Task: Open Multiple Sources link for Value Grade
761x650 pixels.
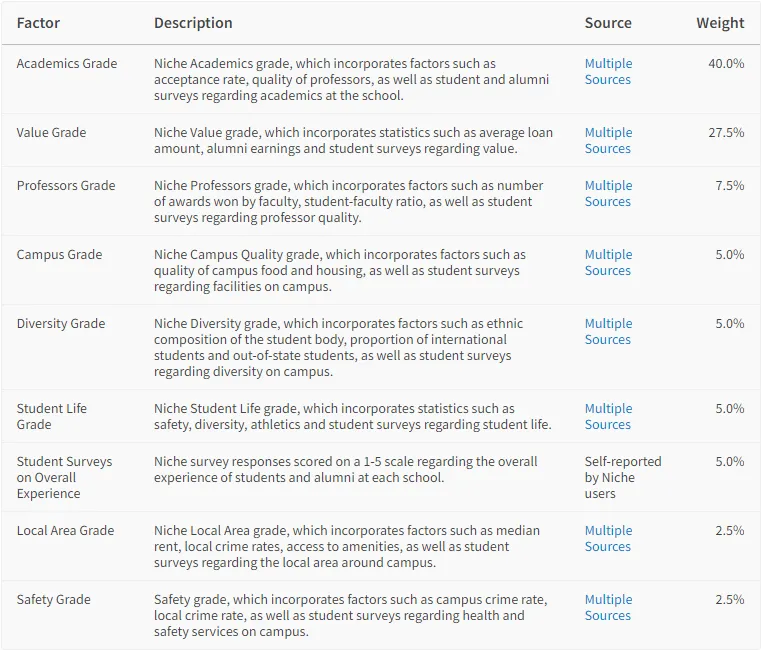Action: coord(608,140)
